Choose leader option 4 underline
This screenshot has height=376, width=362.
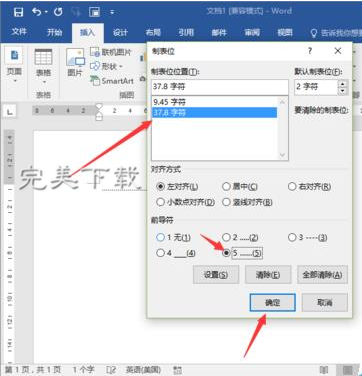160,253
